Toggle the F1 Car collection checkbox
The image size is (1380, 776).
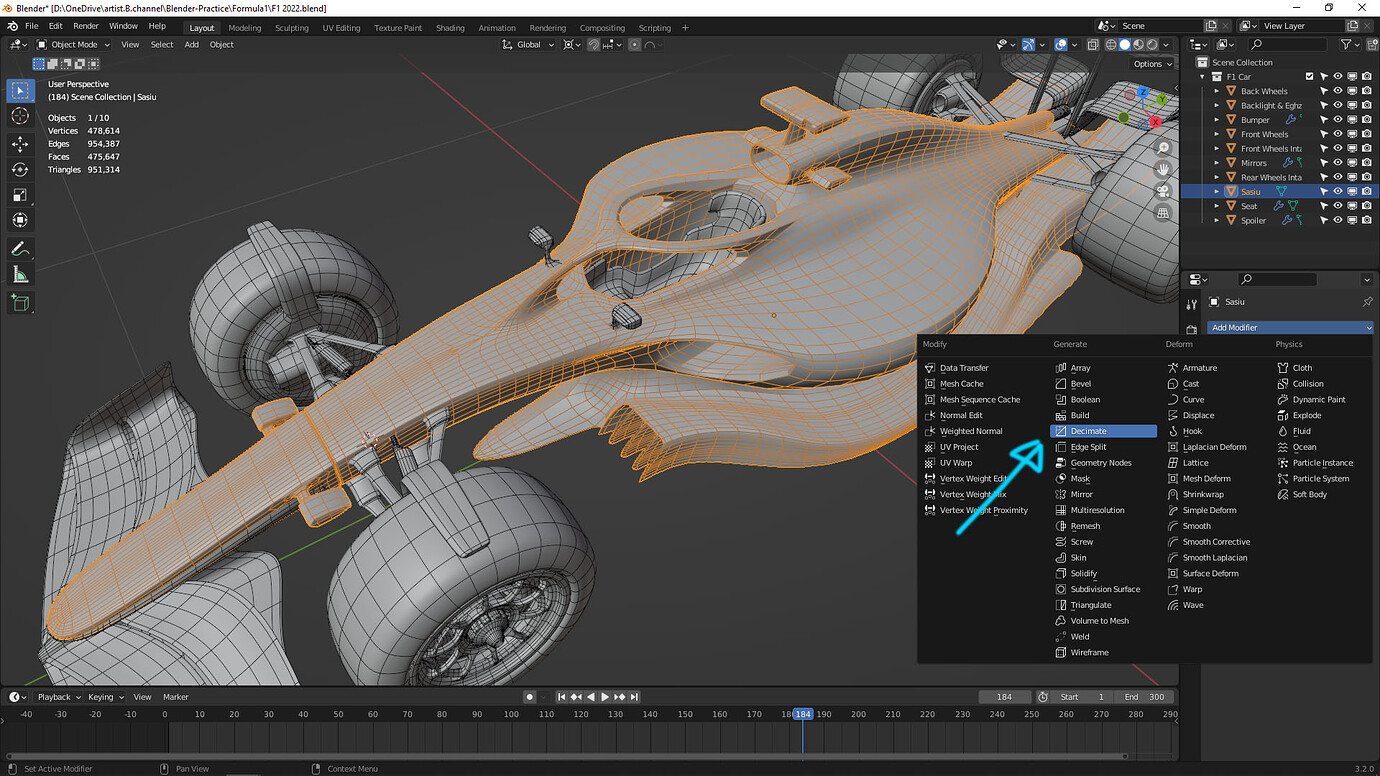(x=1309, y=76)
